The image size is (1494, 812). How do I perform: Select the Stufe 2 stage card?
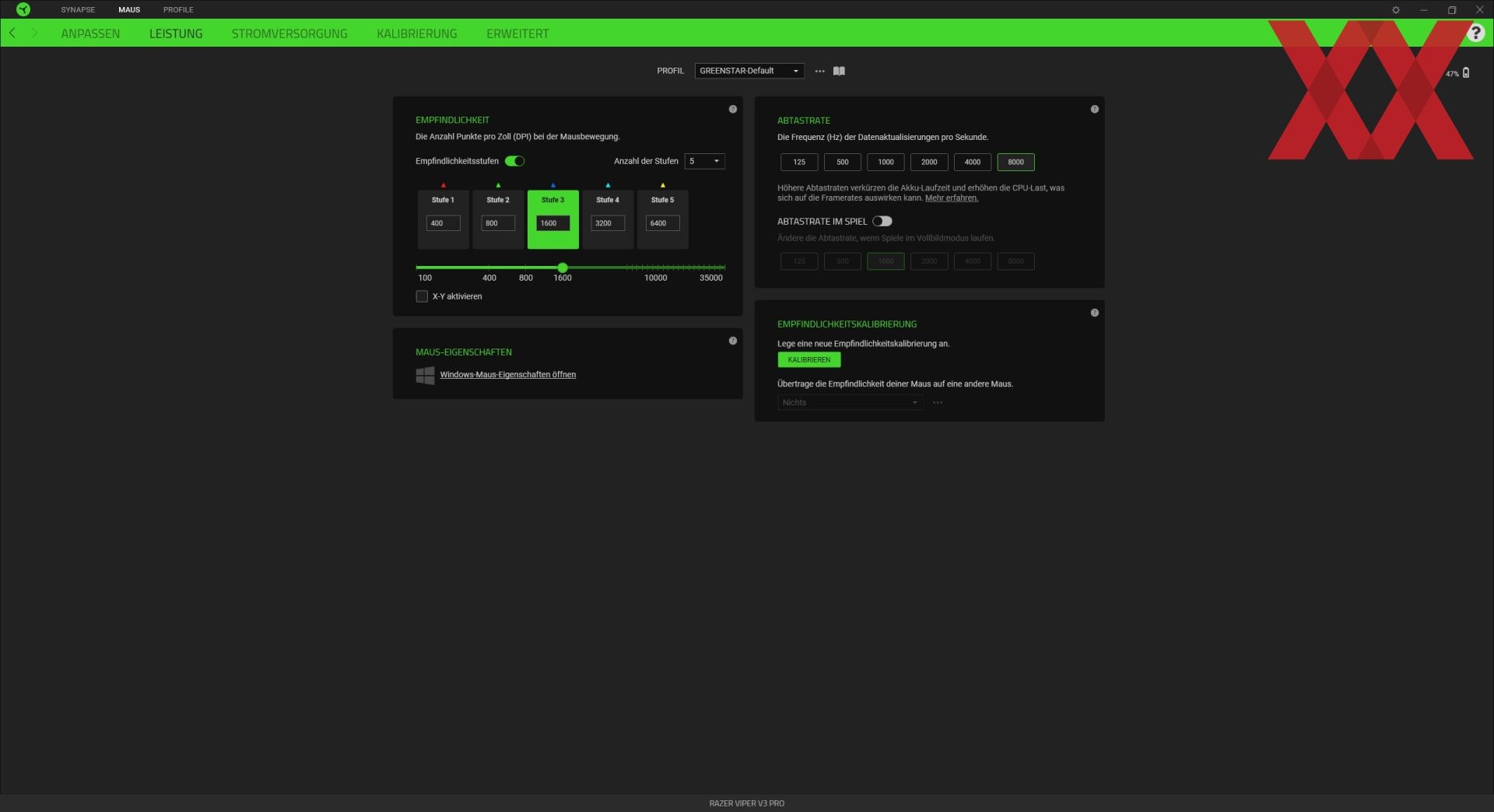[498, 219]
